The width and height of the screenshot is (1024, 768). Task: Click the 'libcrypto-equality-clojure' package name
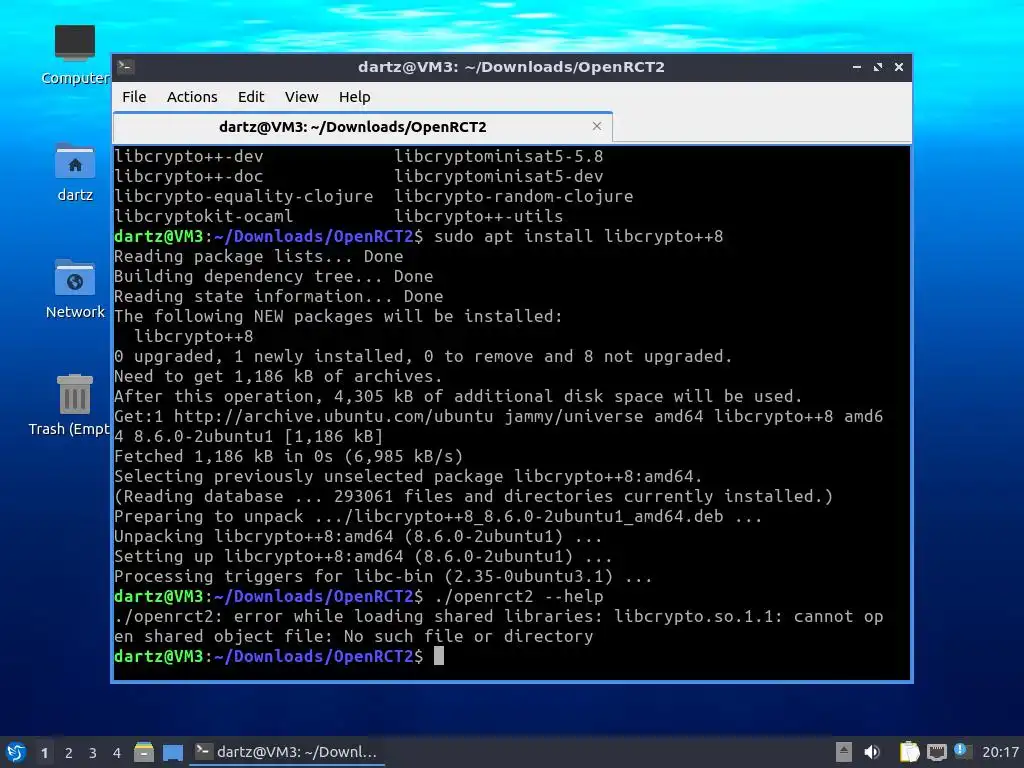pyautogui.click(x=244, y=197)
